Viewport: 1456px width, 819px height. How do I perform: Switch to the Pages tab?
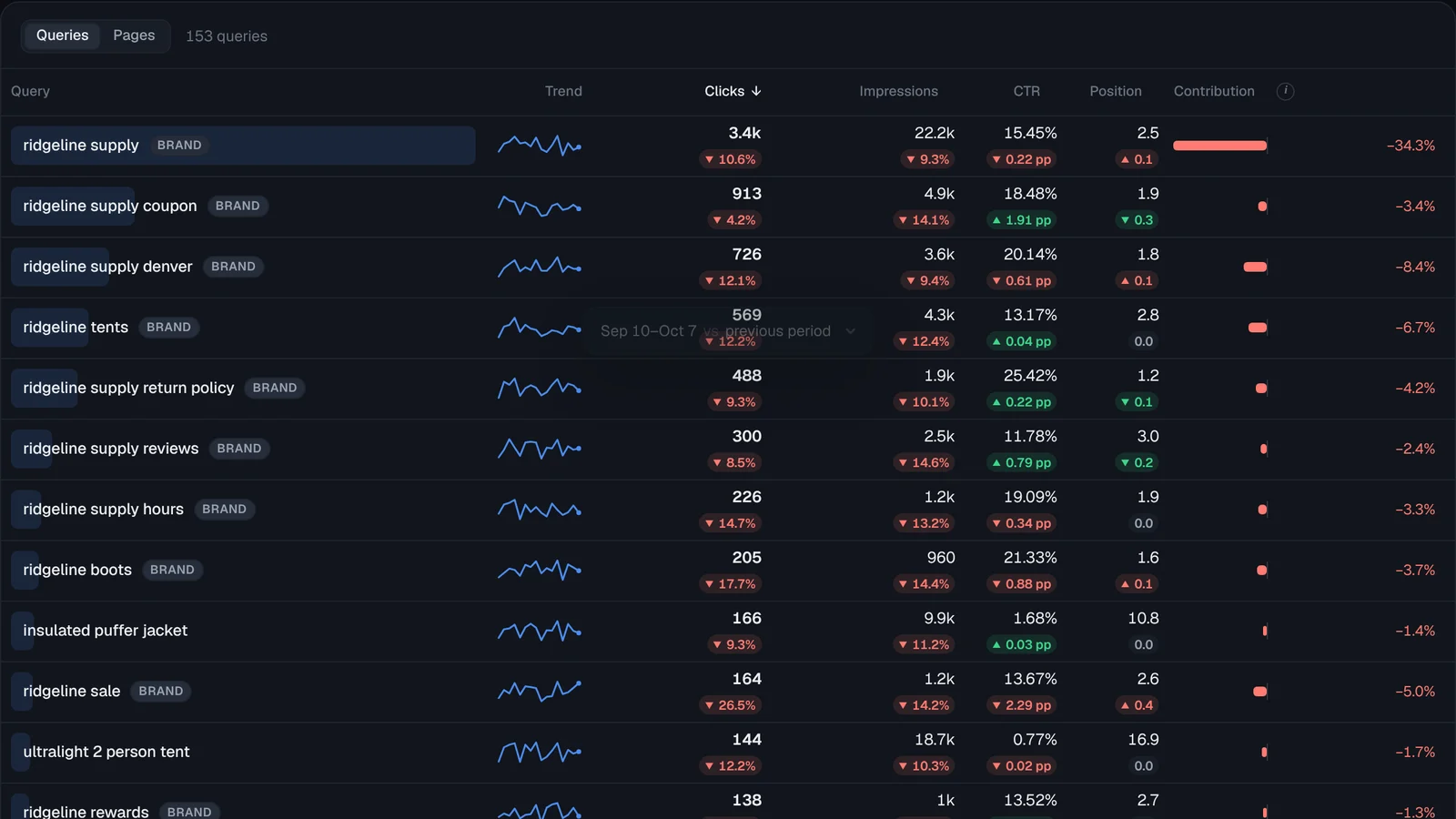(134, 35)
